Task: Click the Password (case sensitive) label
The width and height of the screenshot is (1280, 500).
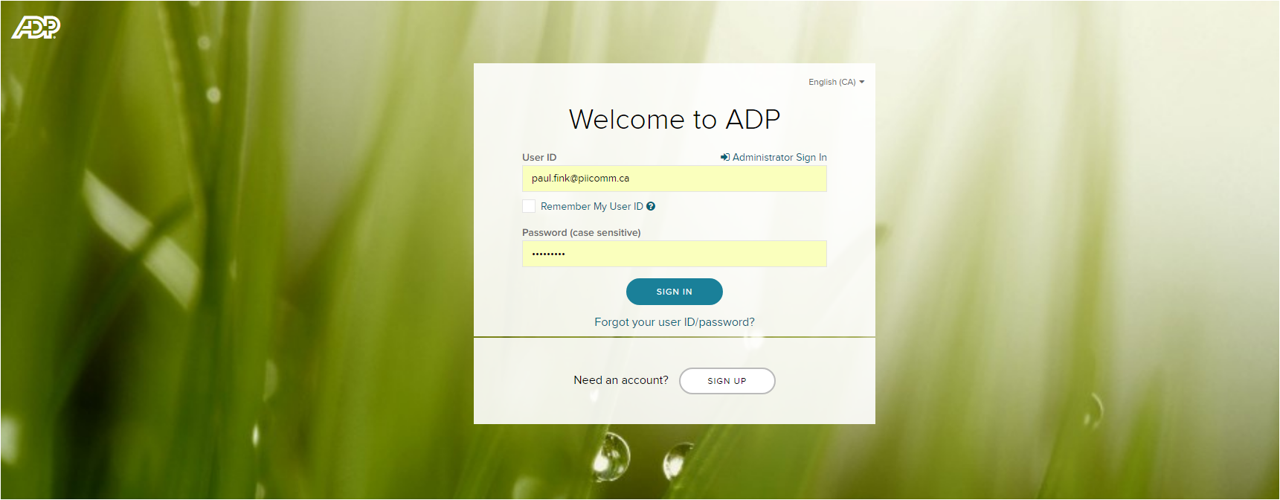Action: [581, 233]
